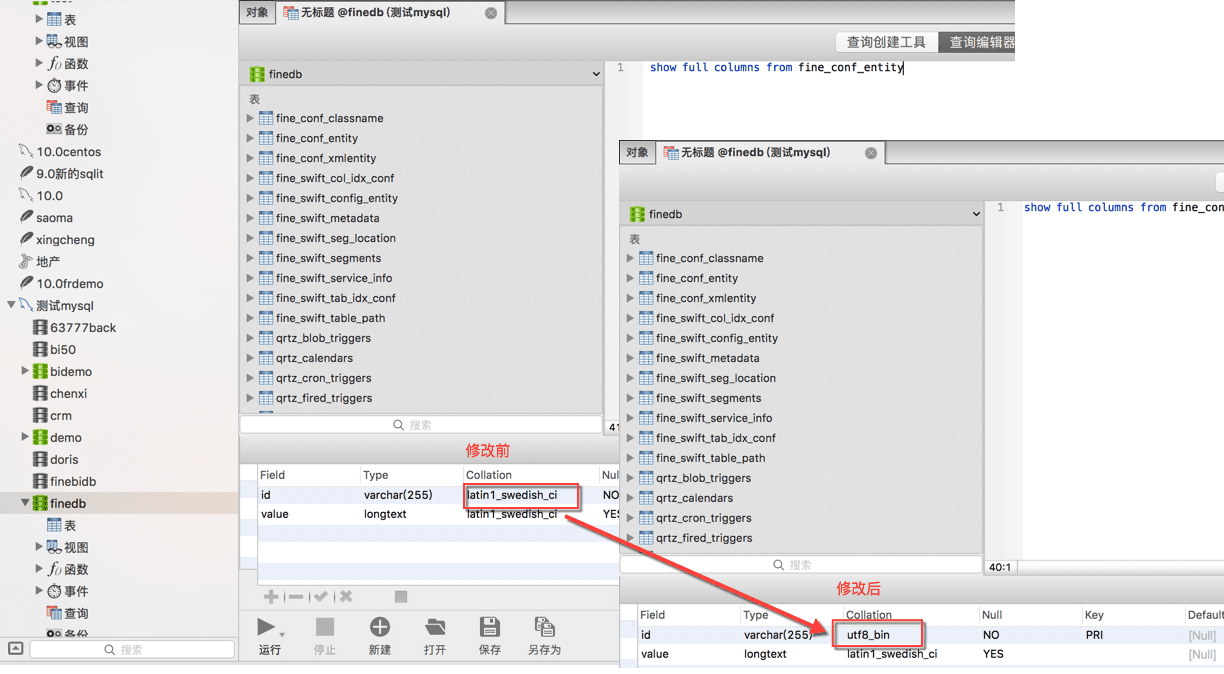The image size is (1224, 674).
Task: Add a record with the plus icon
Action: (271, 597)
